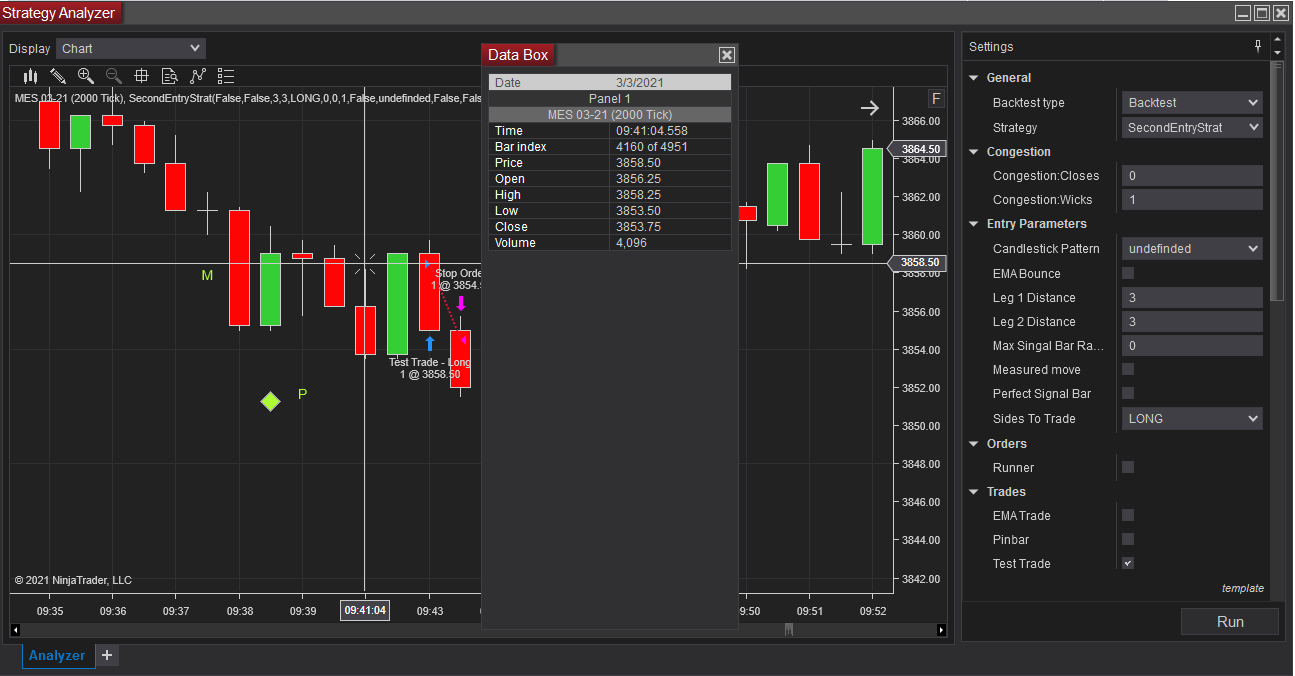Click the Settings panel up arrow
This screenshot has height=676, width=1295.
tap(1277, 40)
